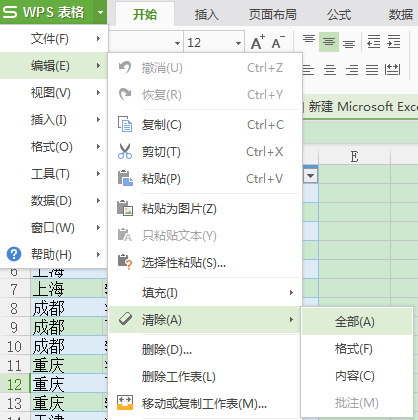Expand the 视图(V) menu
This screenshot has height=420, width=418.
[54, 93]
